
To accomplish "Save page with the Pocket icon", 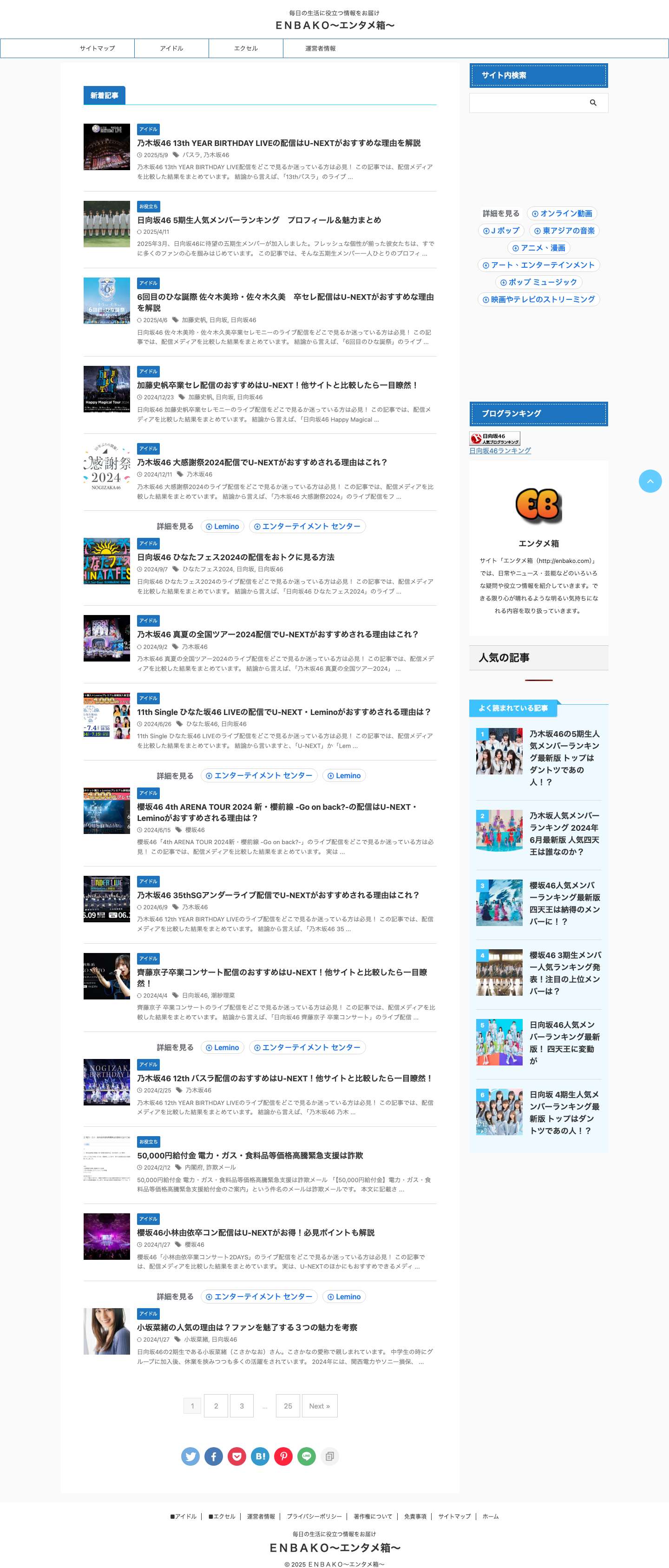I will tap(236, 1456).
